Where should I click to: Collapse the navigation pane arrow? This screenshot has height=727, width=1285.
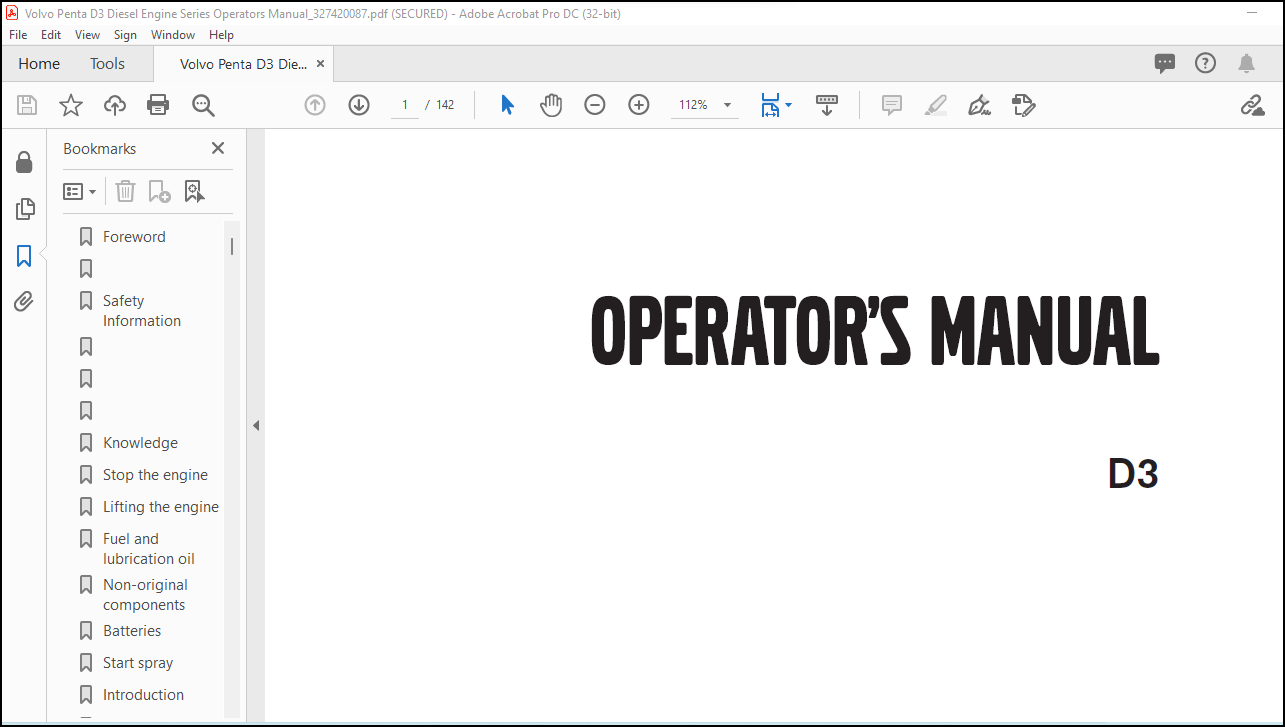click(x=255, y=425)
